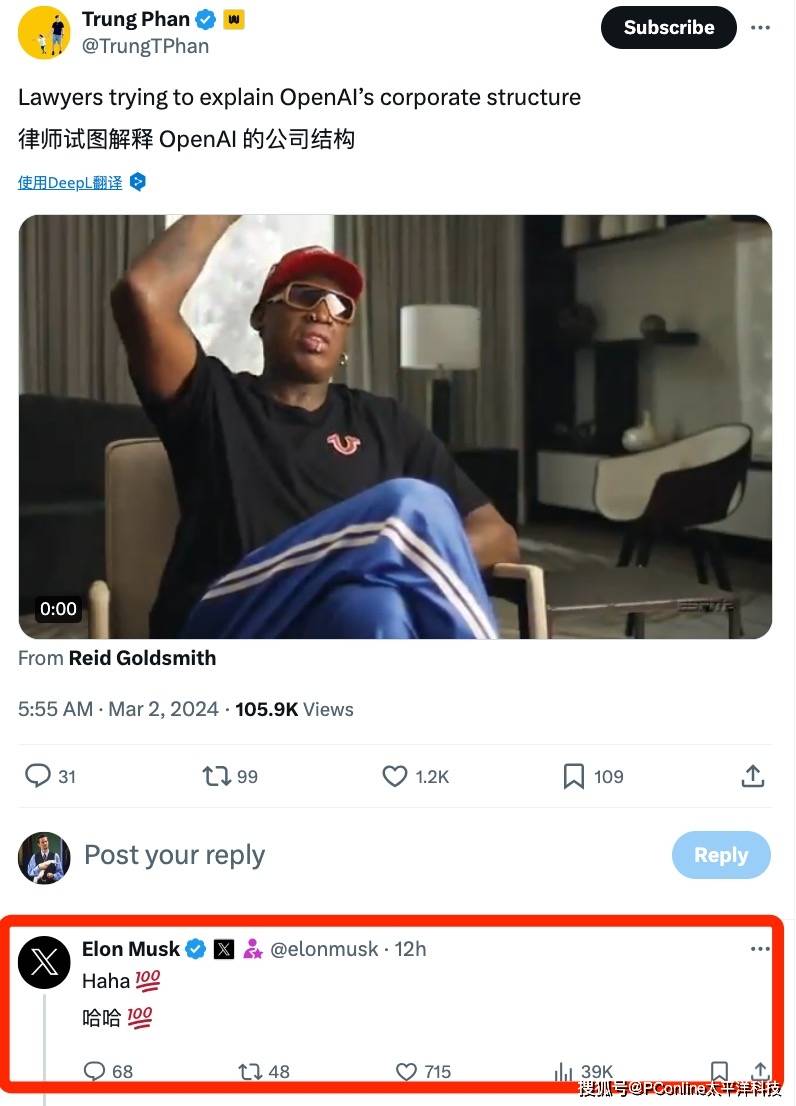Image resolution: width=796 pixels, height=1106 pixels.
Task: Open Reid Goldsmith's profile link
Action: (x=142, y=658)
